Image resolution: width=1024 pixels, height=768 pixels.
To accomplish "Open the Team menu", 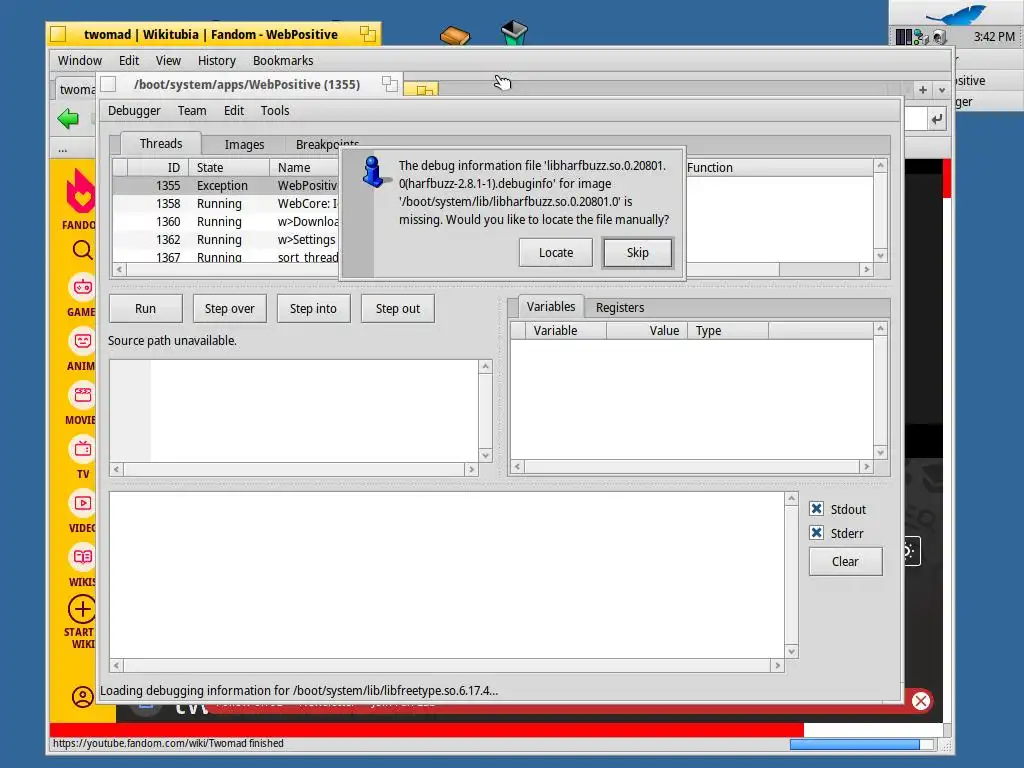I will point(192,110).
